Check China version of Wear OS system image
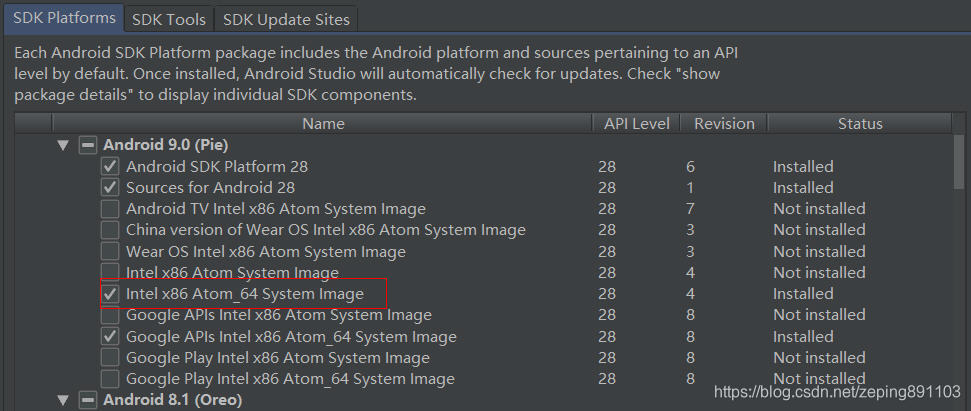The width and height of the screenshot is (971, 411). tap(110, 230)
